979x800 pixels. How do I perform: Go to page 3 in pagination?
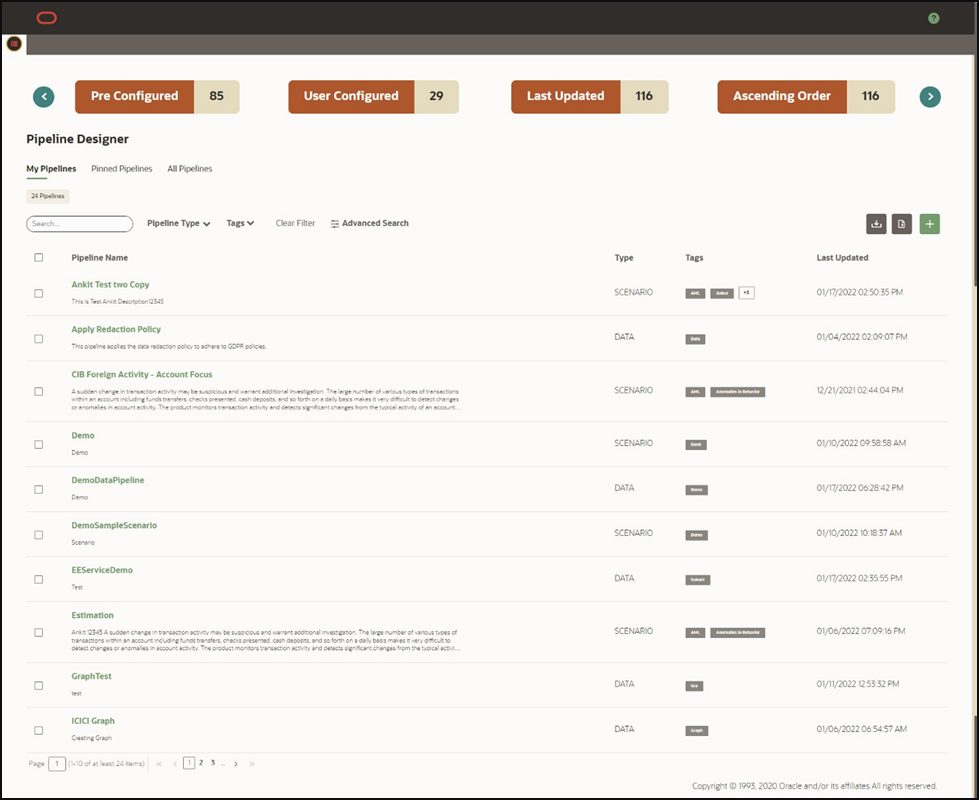[213, 763]
